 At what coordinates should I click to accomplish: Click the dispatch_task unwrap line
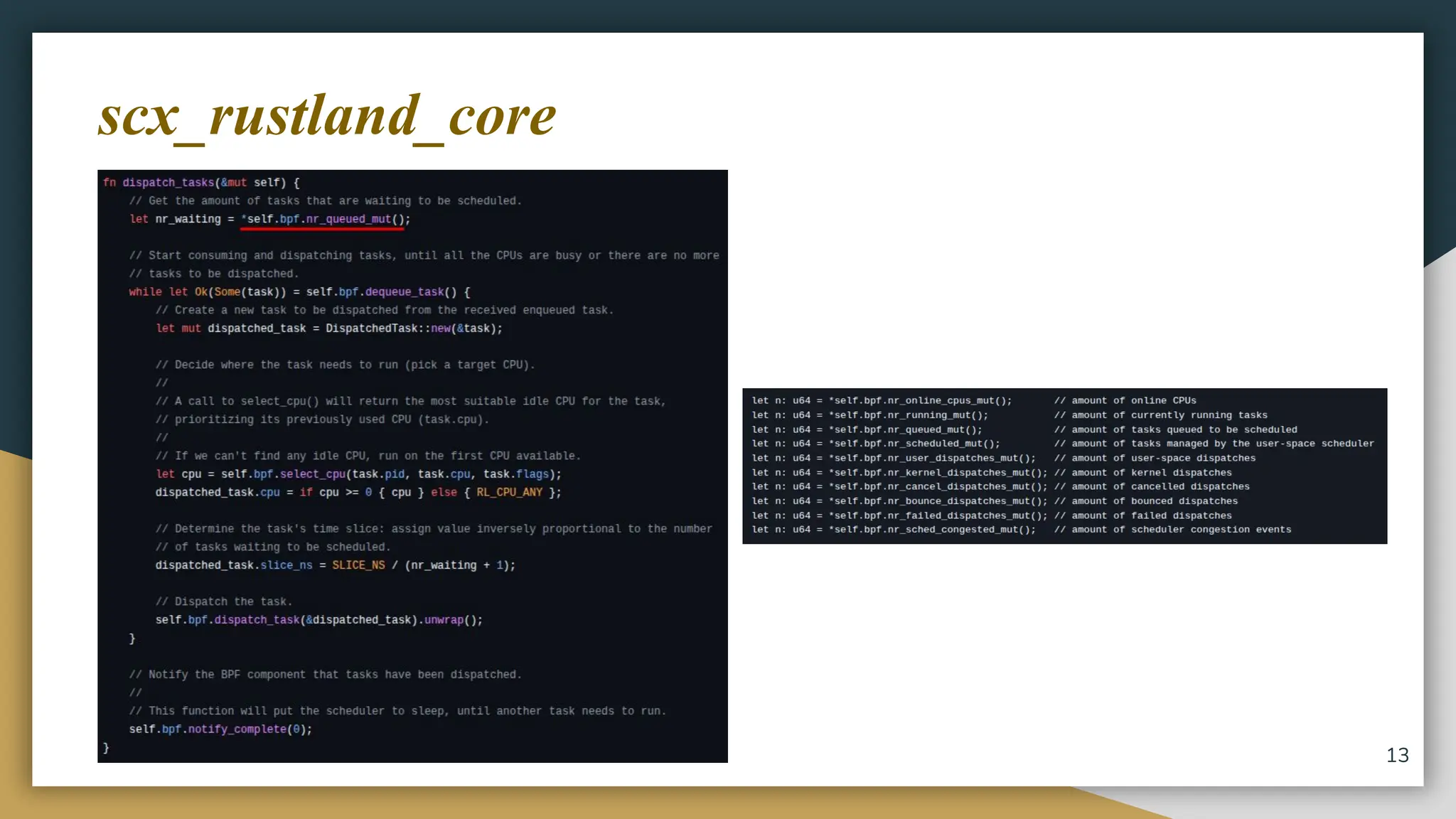318,620
